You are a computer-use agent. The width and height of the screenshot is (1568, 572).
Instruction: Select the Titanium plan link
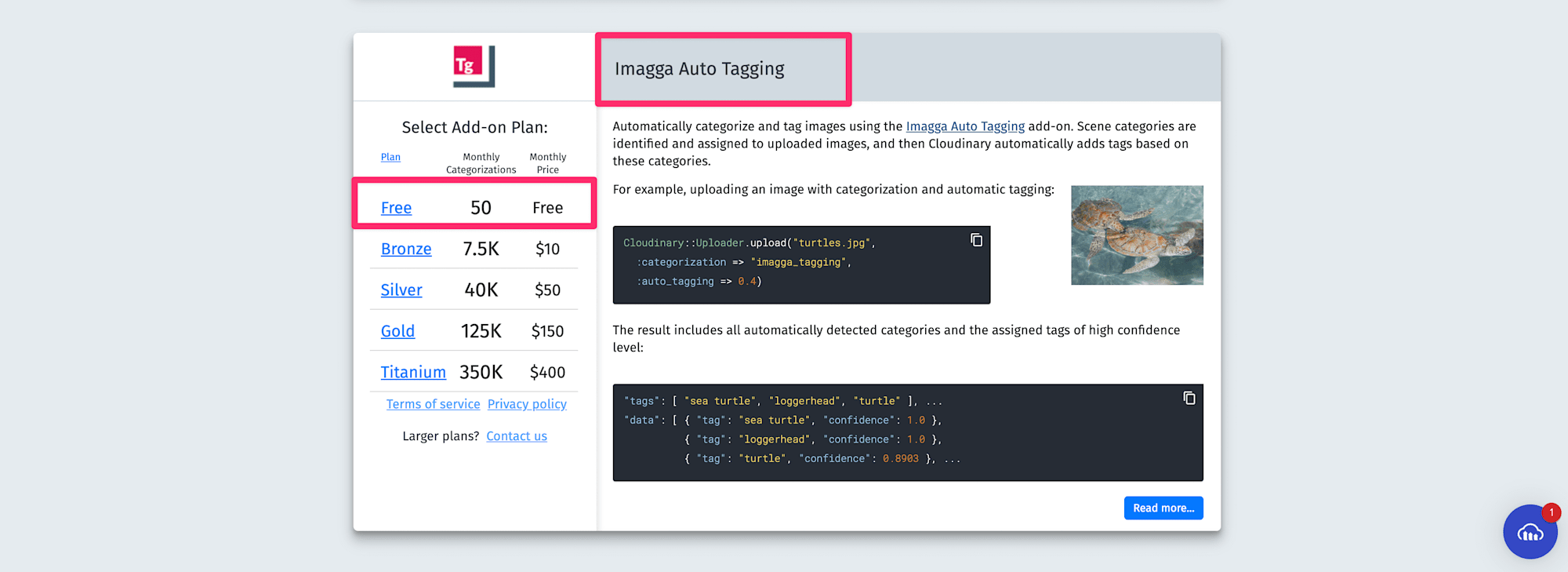(413, 372)
